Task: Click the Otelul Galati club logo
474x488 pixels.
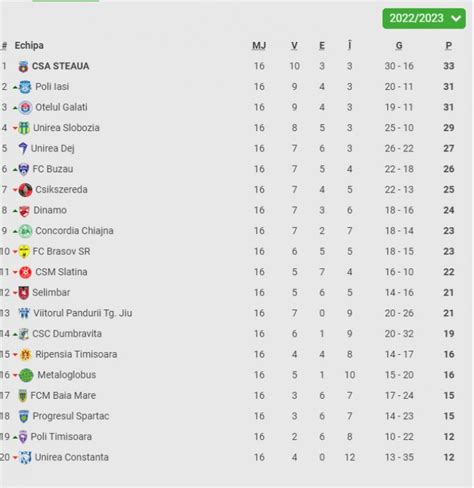Action: pyautogui.click(x=25, y=107)
